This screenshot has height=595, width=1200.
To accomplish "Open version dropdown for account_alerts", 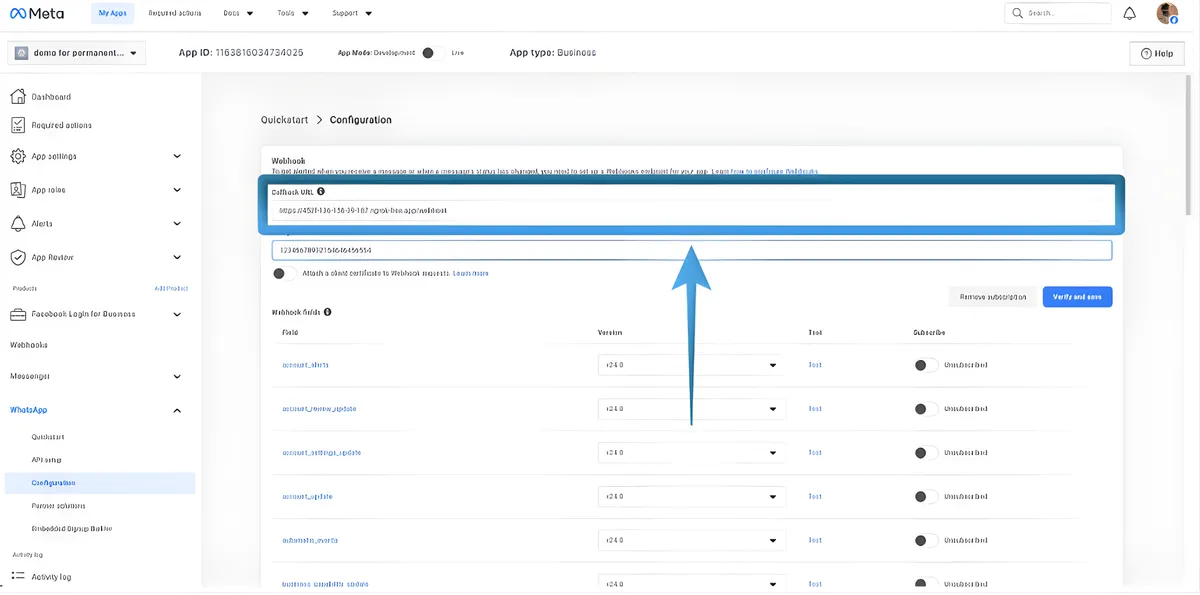I will pyautogui.click(x=691, y=365).
